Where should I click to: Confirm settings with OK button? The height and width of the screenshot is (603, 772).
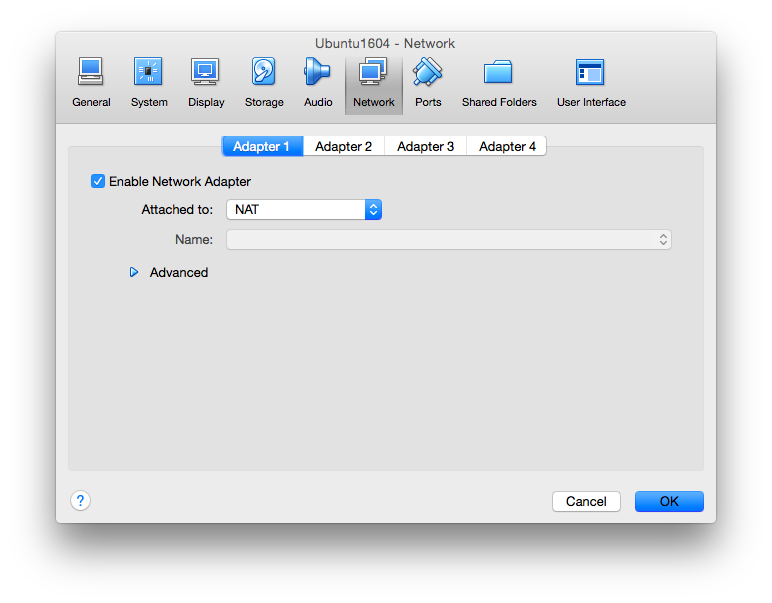[668, 501]
